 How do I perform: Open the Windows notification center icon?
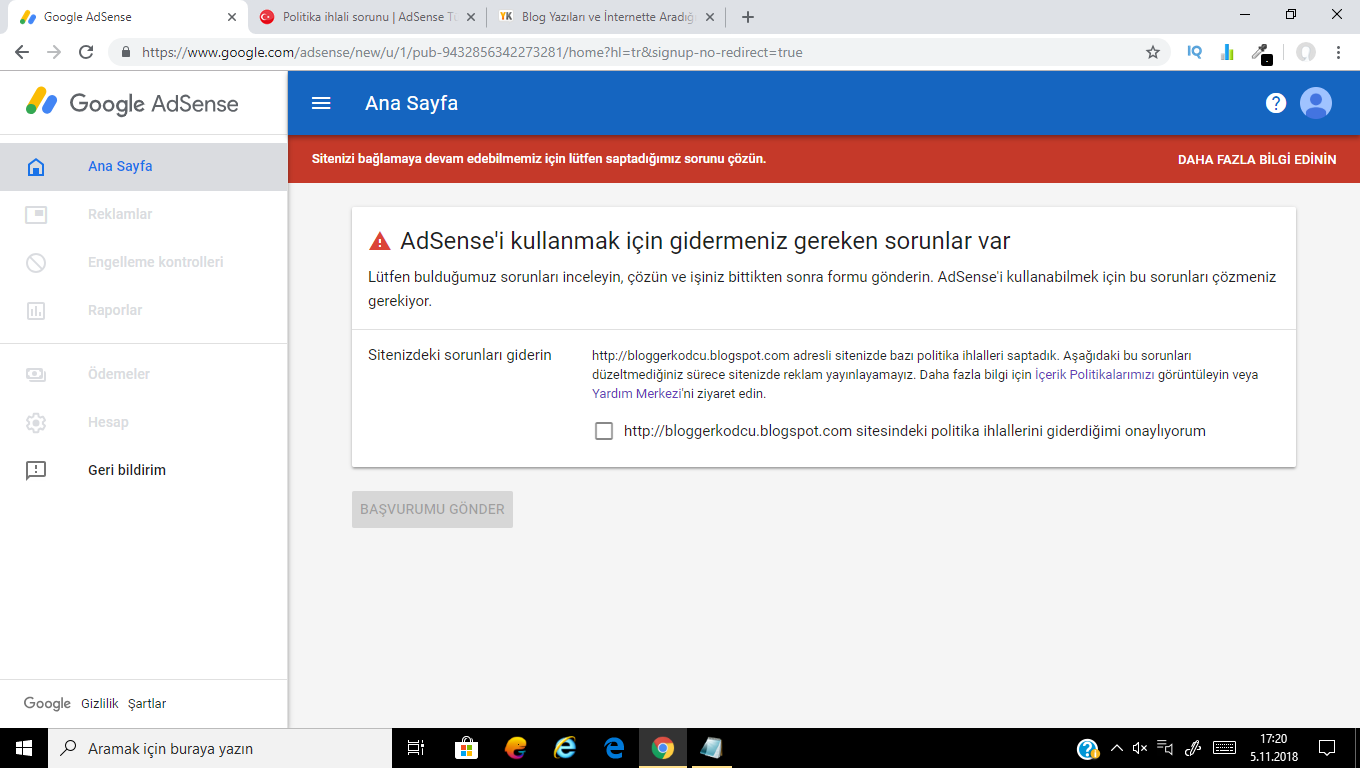(1327, 748)
